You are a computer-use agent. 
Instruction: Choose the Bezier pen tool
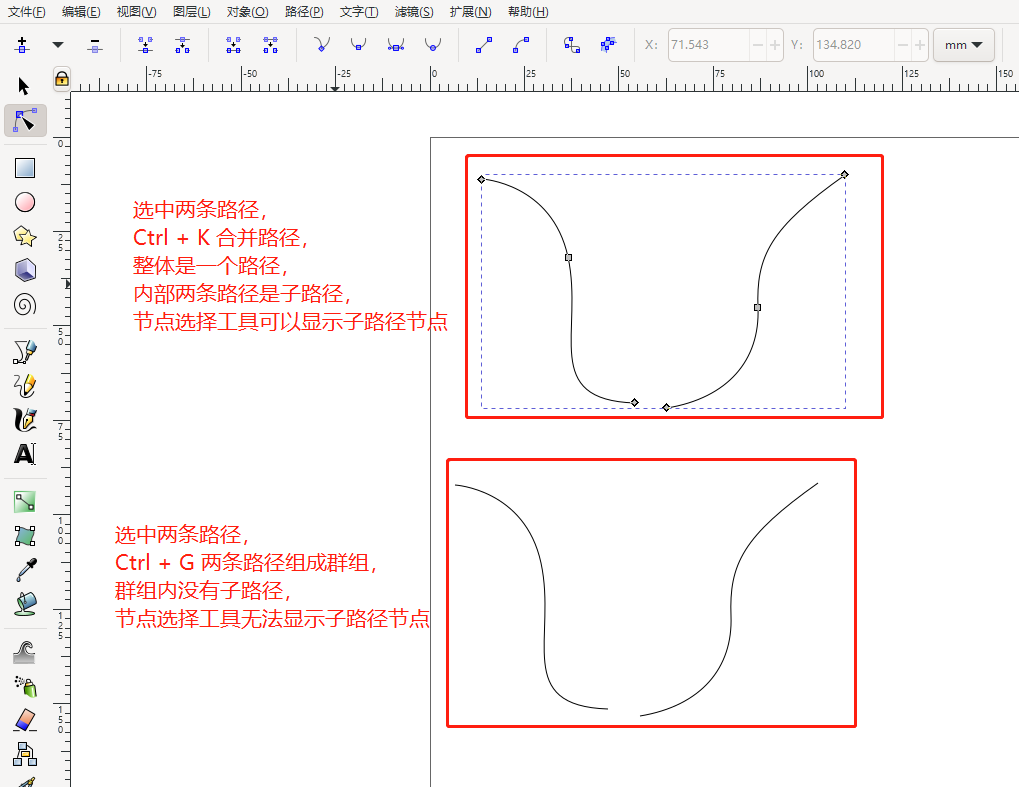pyautogui.click(x=25, y=352)
